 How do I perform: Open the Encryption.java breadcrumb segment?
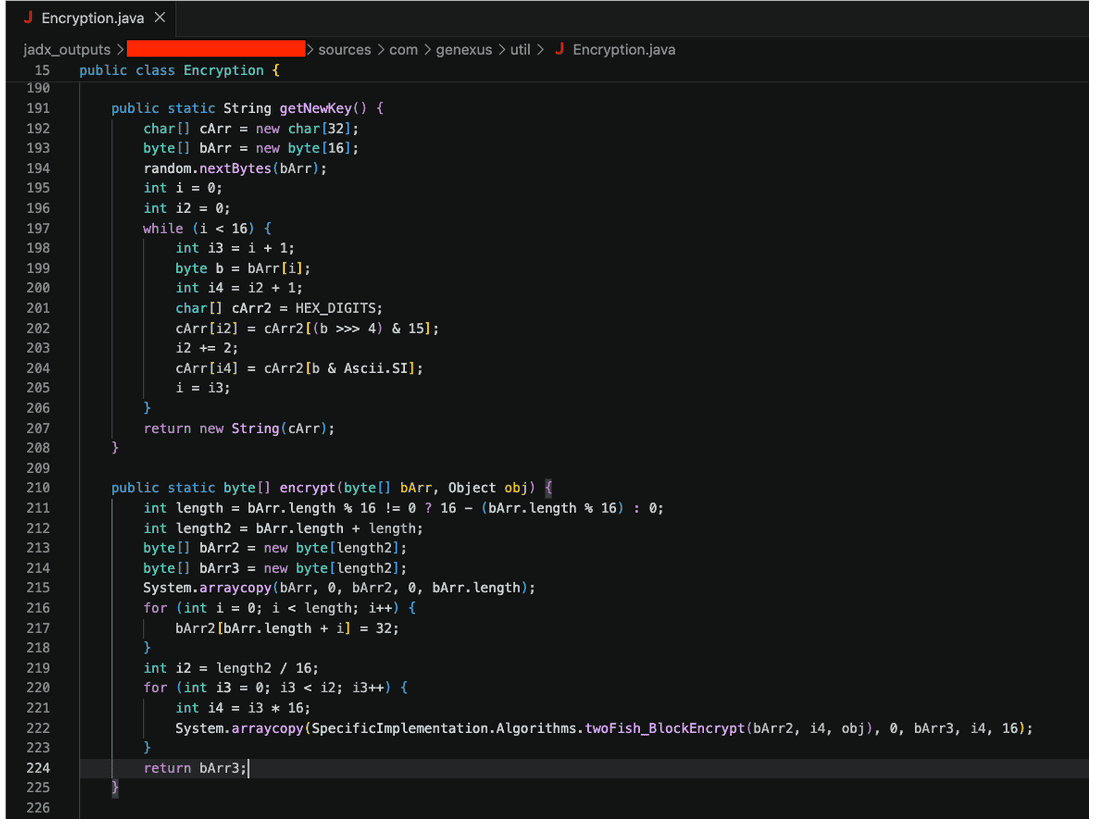(623, 50)
